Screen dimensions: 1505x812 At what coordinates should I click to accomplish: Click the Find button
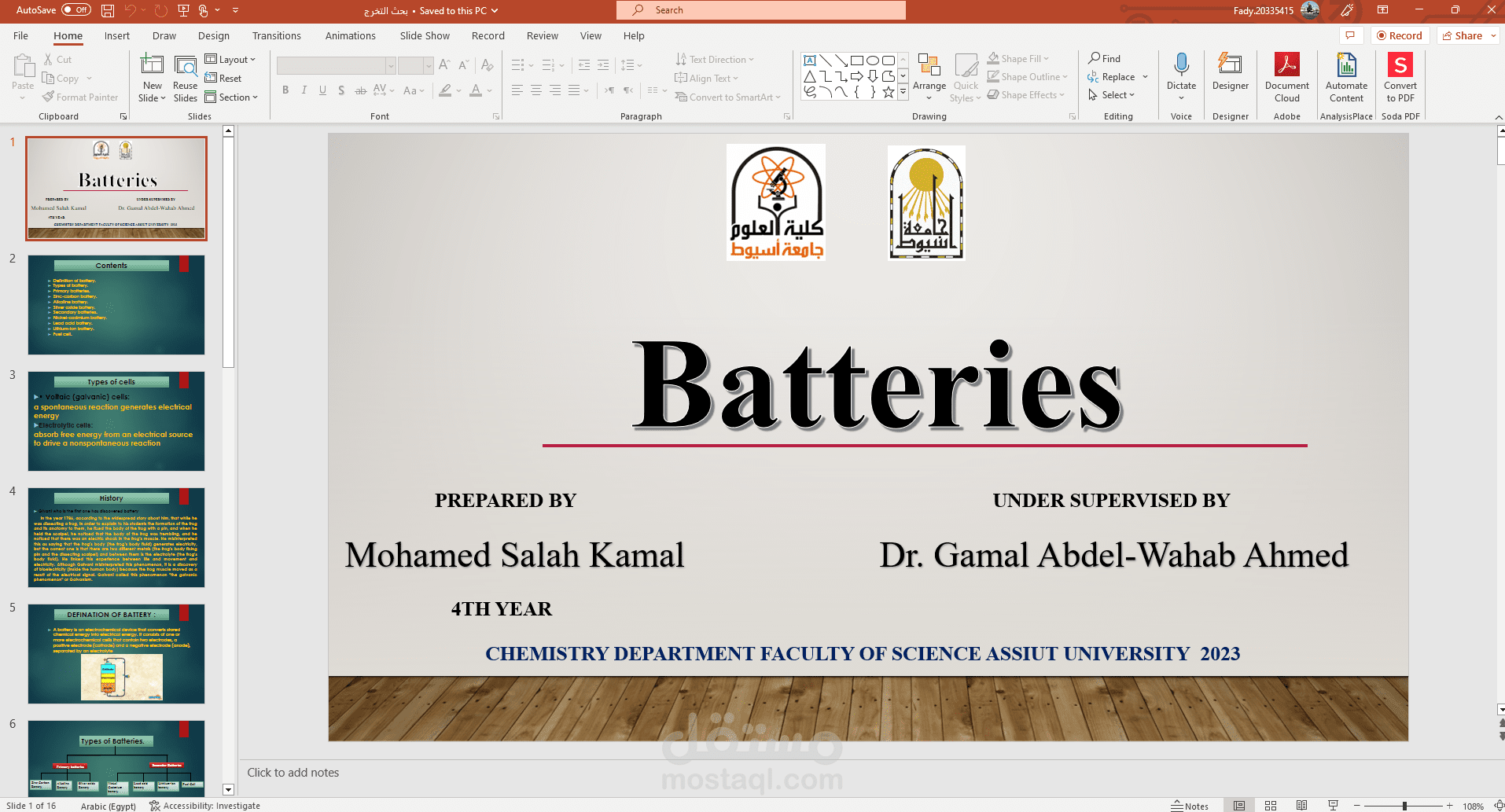[1105, 59]
